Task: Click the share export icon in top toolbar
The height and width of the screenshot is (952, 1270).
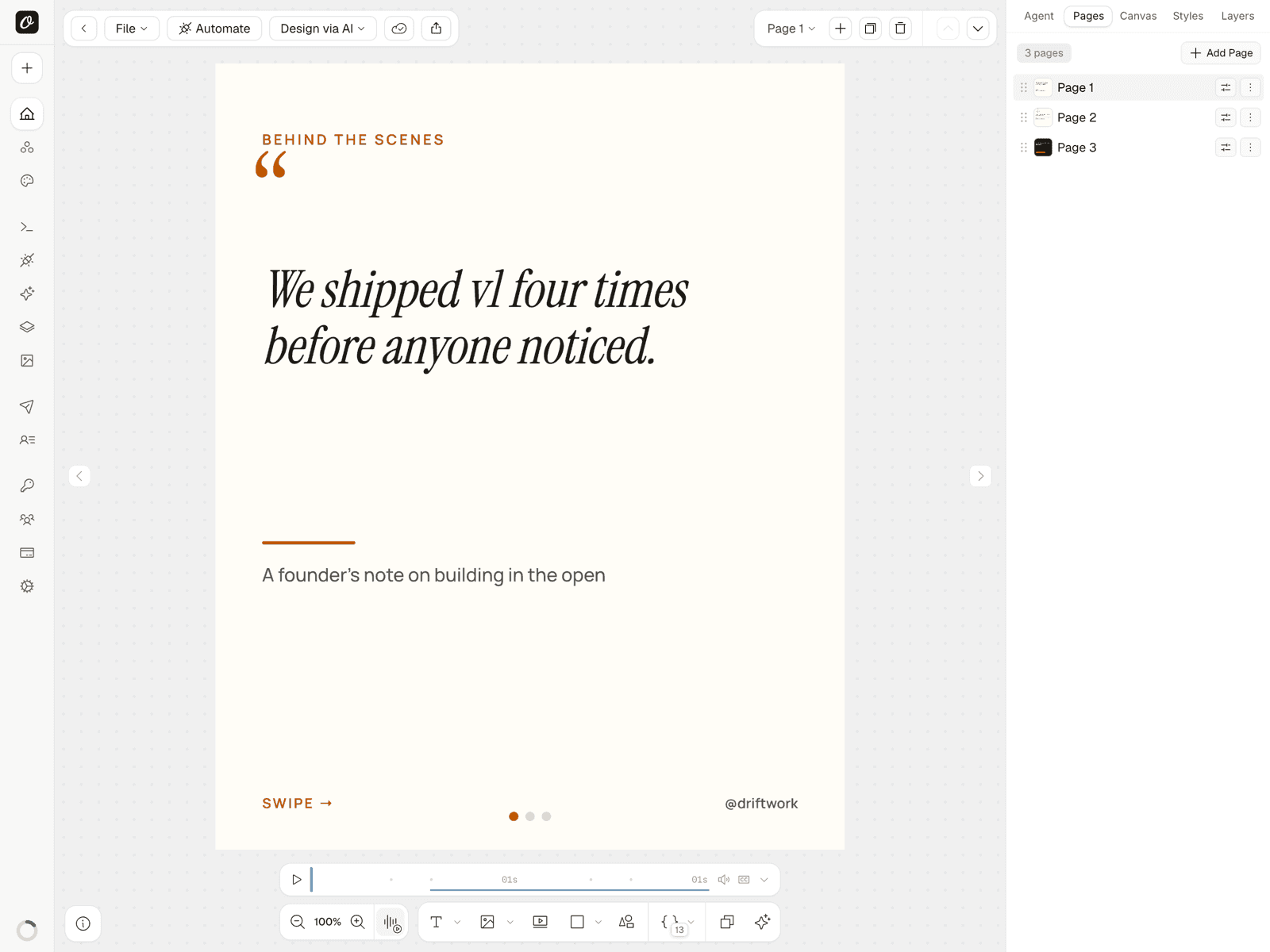Action: [x=437, y=29]
